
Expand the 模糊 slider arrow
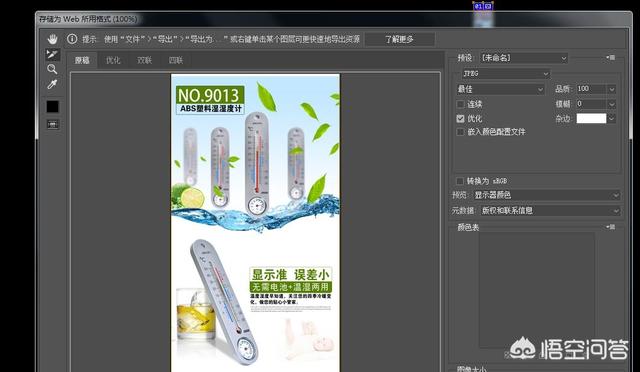coord(611,104)
